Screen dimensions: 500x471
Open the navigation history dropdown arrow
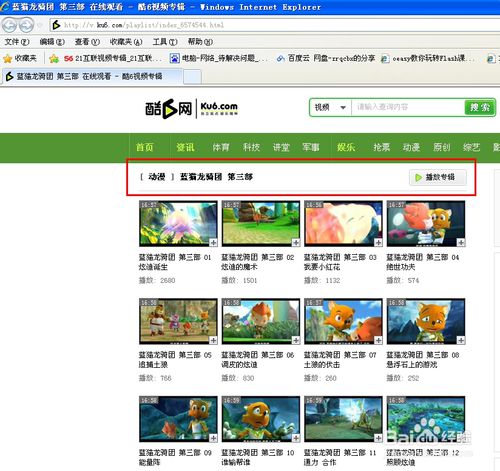pyautogui.click(x=40, y=25)
